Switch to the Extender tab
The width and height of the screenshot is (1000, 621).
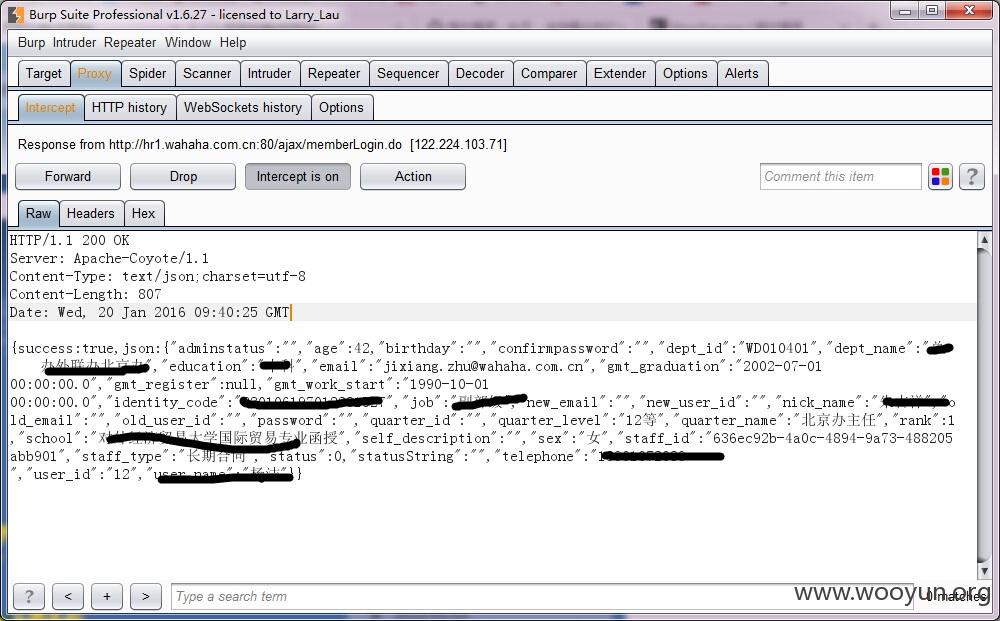pos(620,73)
